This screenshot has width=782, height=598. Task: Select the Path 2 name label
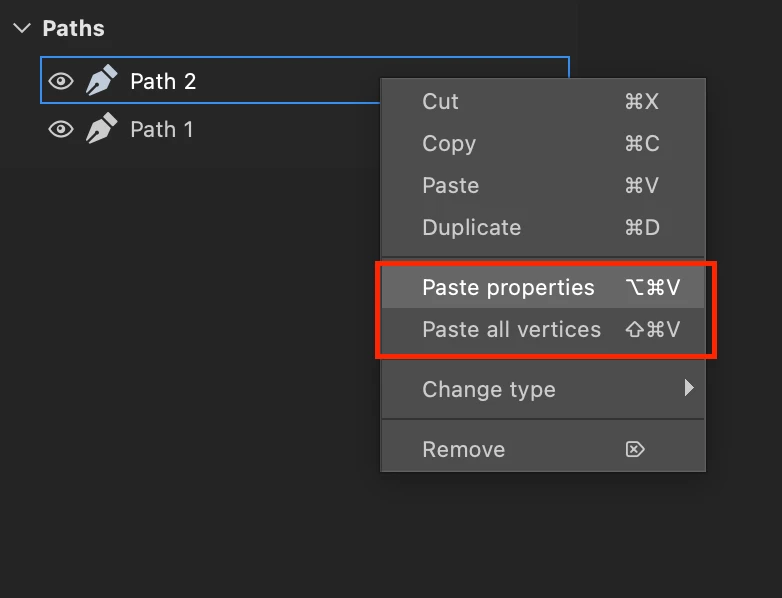pos(163,81)
